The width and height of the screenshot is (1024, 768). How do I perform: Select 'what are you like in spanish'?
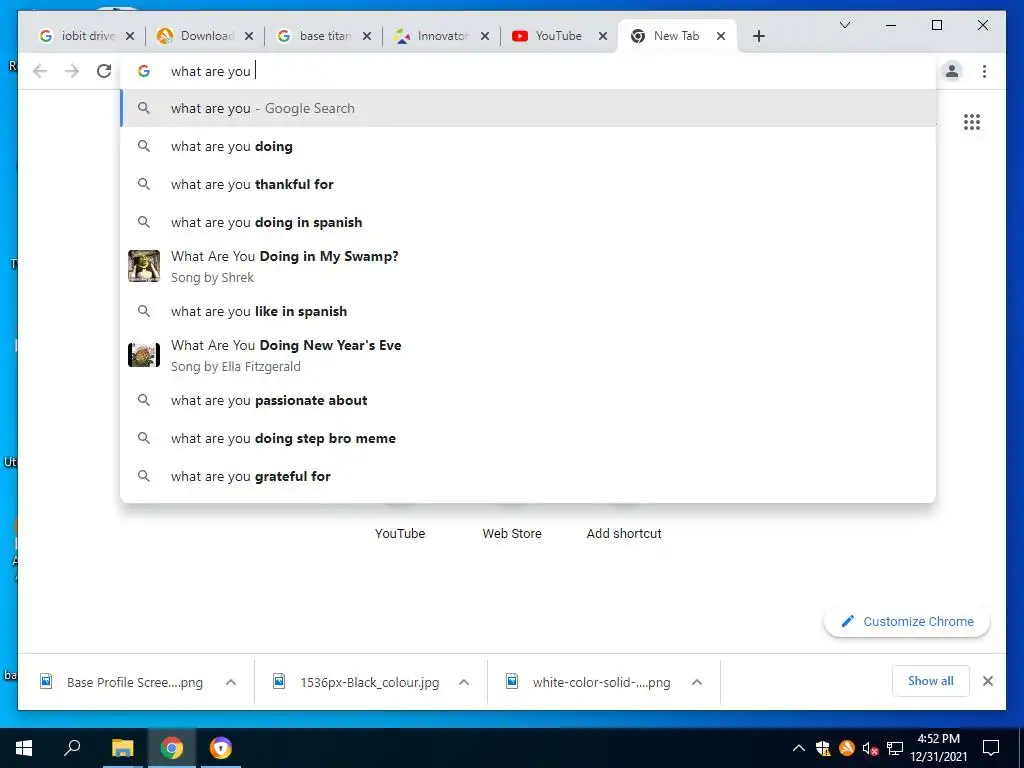pos(528,312)
